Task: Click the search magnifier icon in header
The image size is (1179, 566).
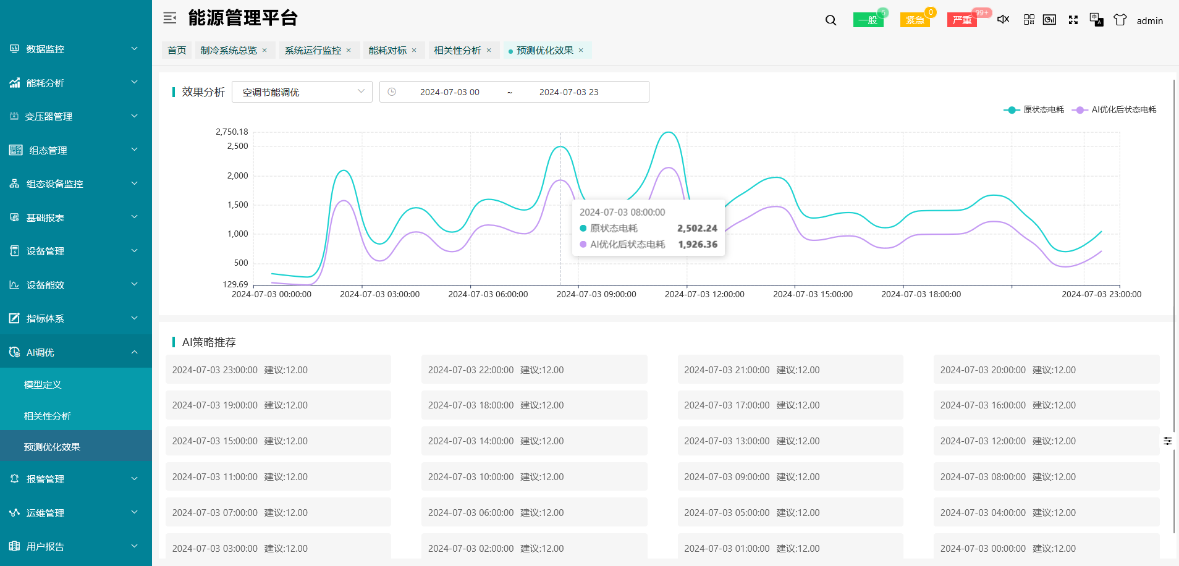Action: coord(830,20)
